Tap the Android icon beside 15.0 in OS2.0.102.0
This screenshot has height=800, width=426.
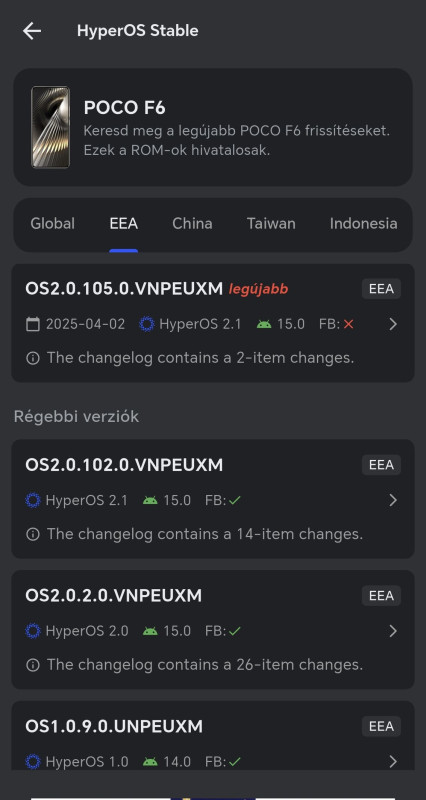click(x=150, y=501)
